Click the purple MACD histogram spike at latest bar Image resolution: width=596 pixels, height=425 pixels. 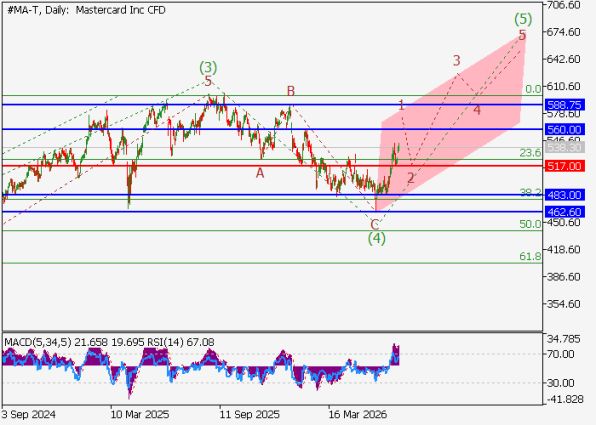coord(395,354)
